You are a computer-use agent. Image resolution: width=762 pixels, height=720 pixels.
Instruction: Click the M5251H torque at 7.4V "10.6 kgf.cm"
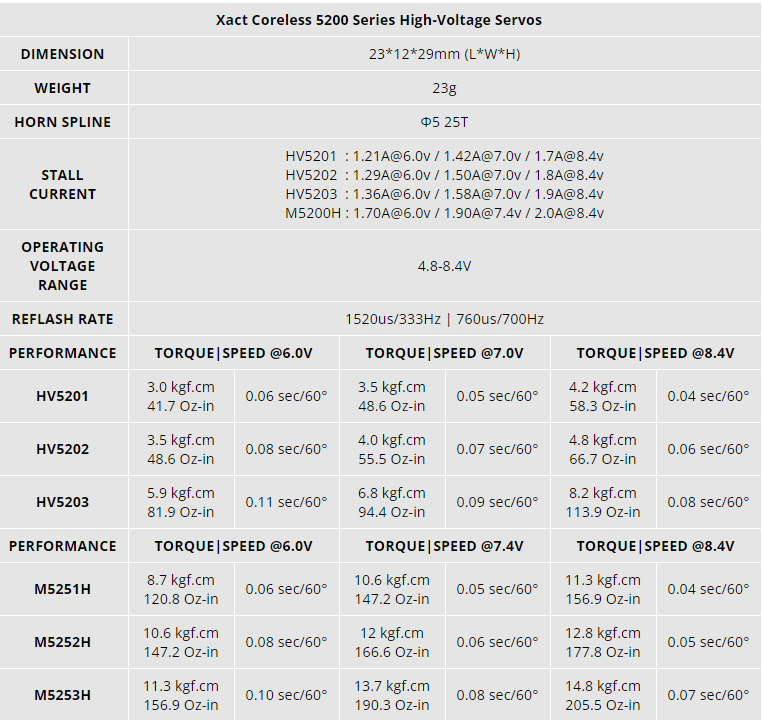pyautogui.click(x=392, y=580)
